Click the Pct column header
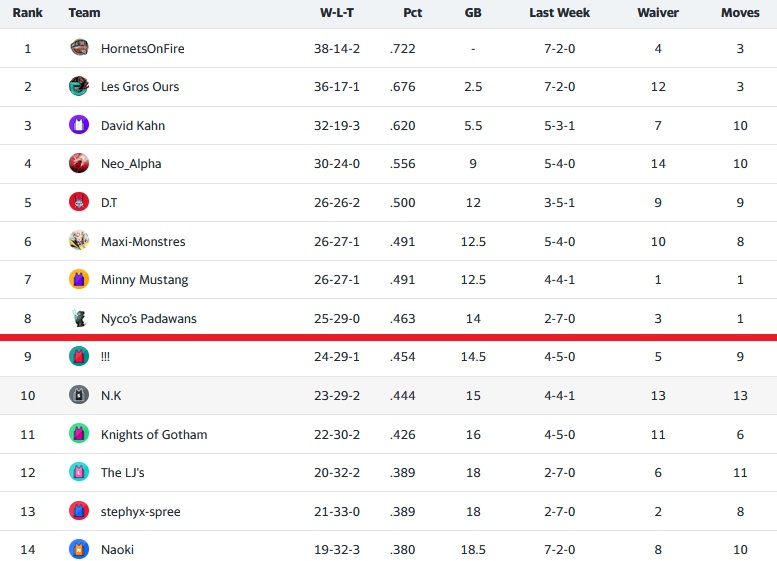Screen dimensions: 777x561 pyautogui.click(x=412, y=13)
